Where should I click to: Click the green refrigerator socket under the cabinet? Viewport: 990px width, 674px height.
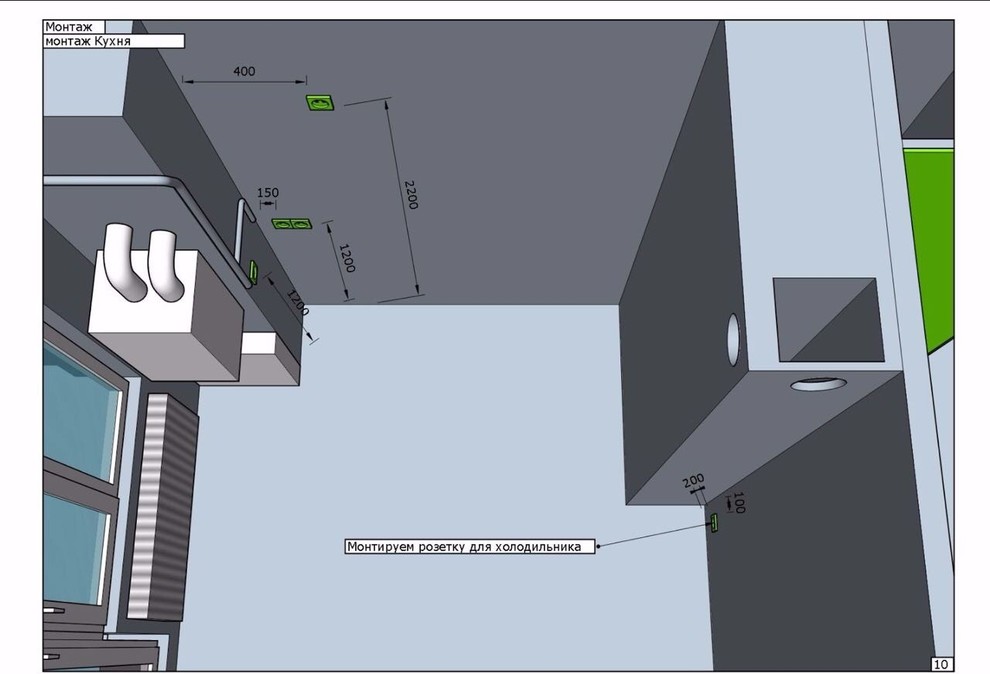tap(714, 522)
